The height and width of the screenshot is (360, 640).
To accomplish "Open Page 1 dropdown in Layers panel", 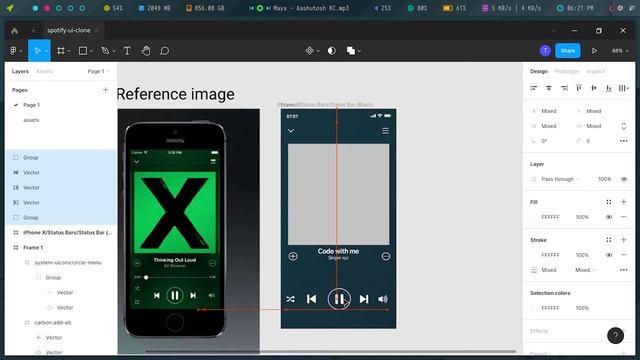I will coord(98,71).
